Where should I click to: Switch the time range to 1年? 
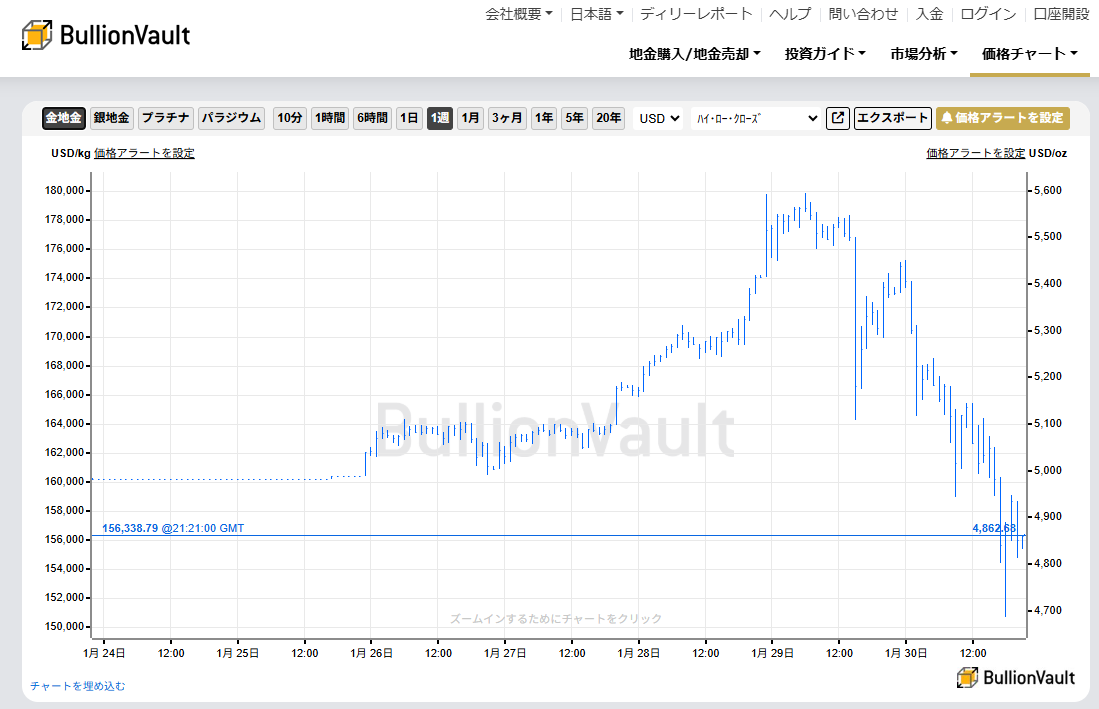pos(543,118)
